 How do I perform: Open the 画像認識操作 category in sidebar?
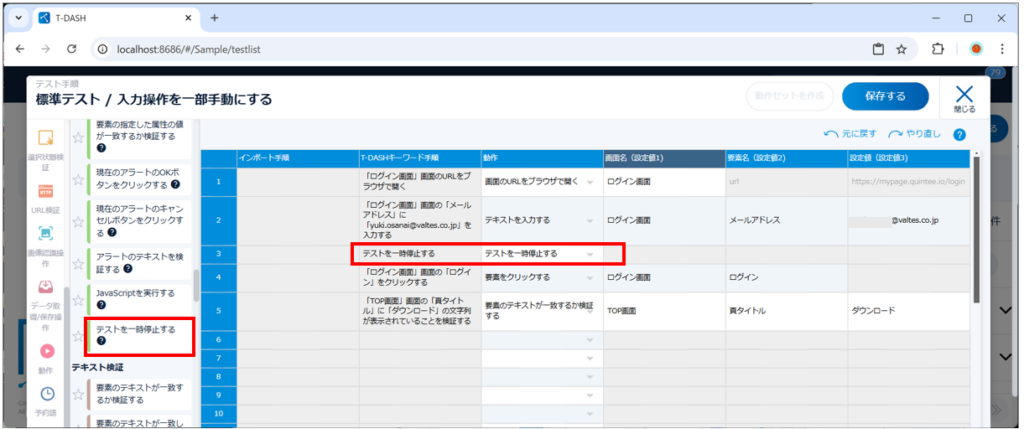click(45, 233)
